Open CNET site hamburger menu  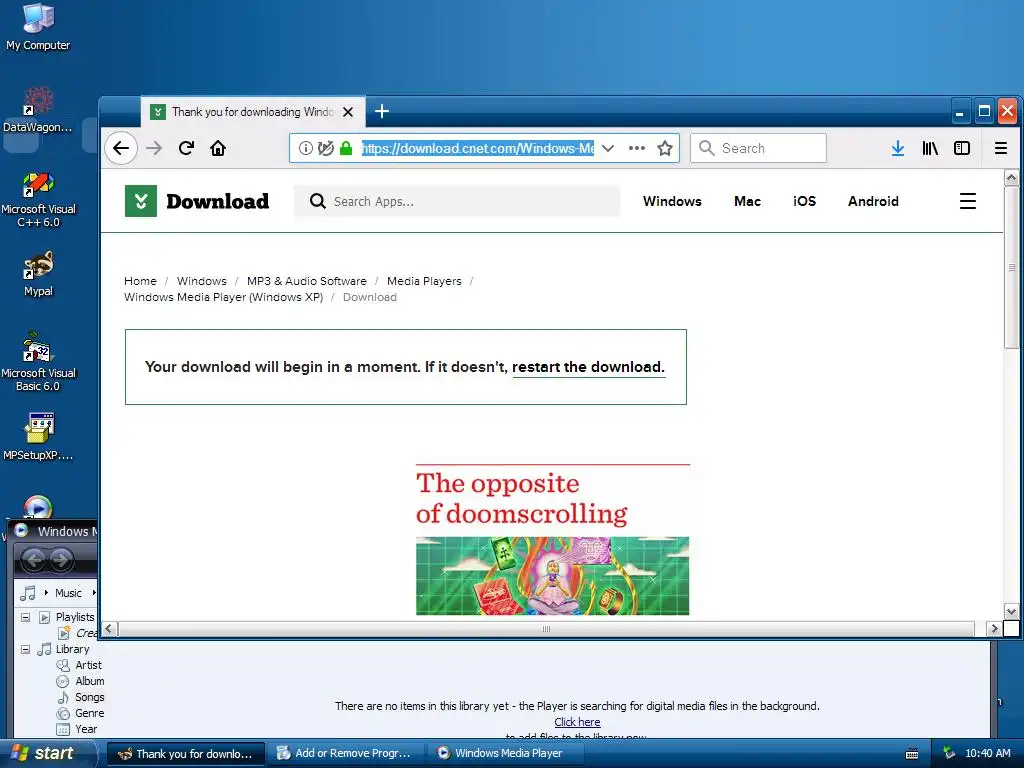(x=968, y=201)
